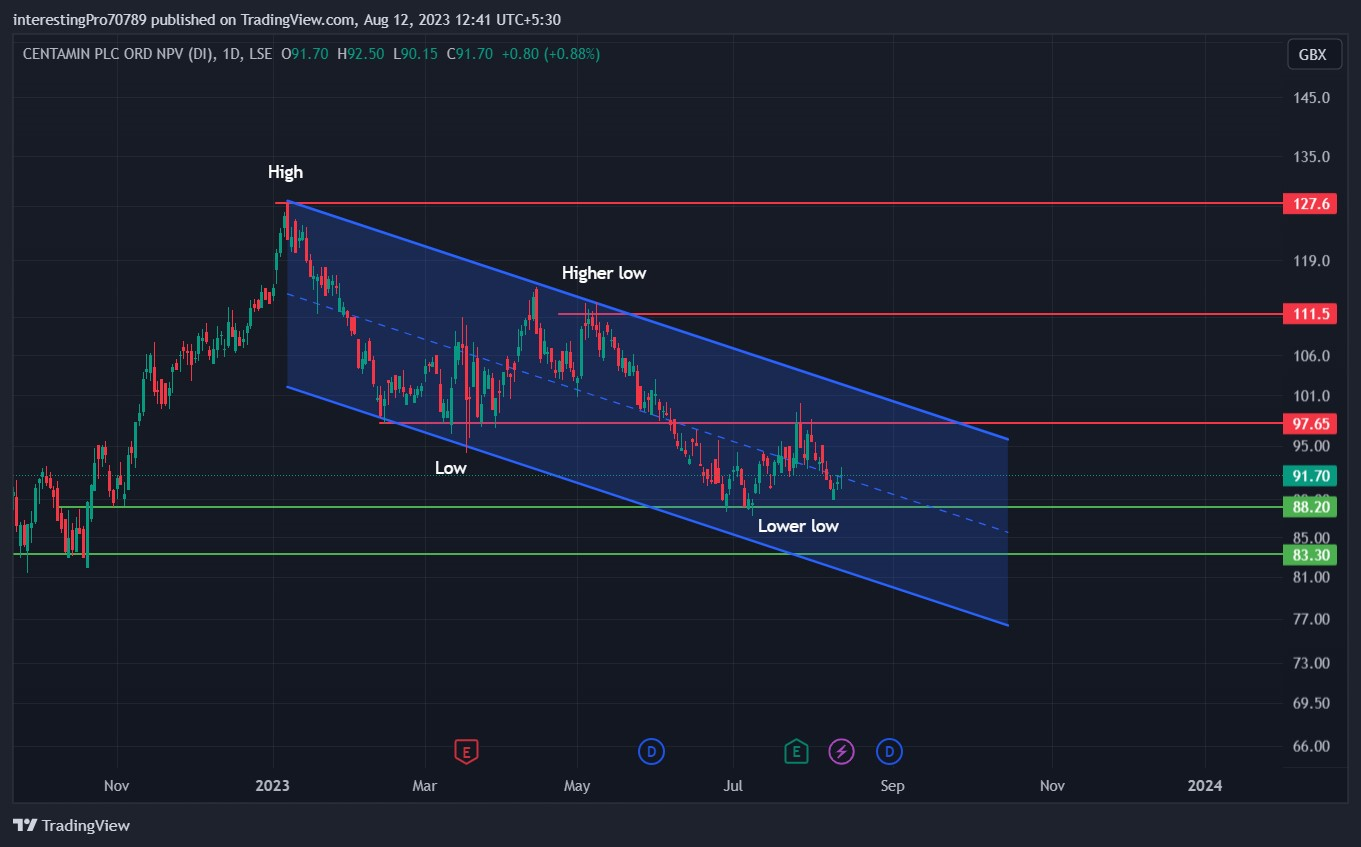The height and width of the screenshot is (847, 1361).
Task: Click the 'Higher low' text annotation
Action: (604, 273)
